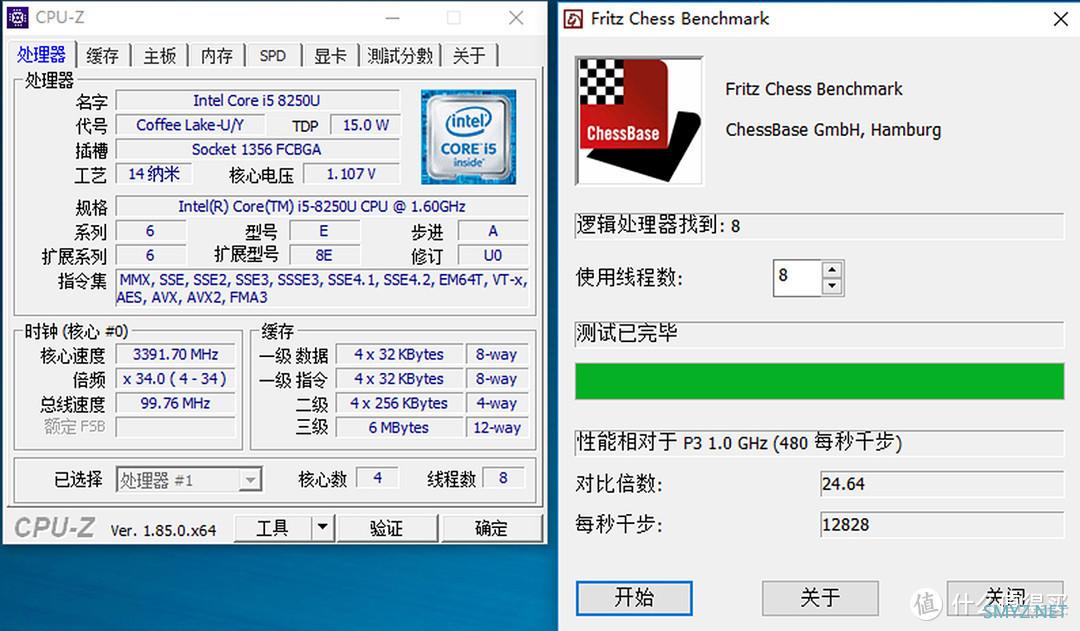Open the 内存 tab
Image resolution: width=1080 pixels, height=631 pixels.
217,56
